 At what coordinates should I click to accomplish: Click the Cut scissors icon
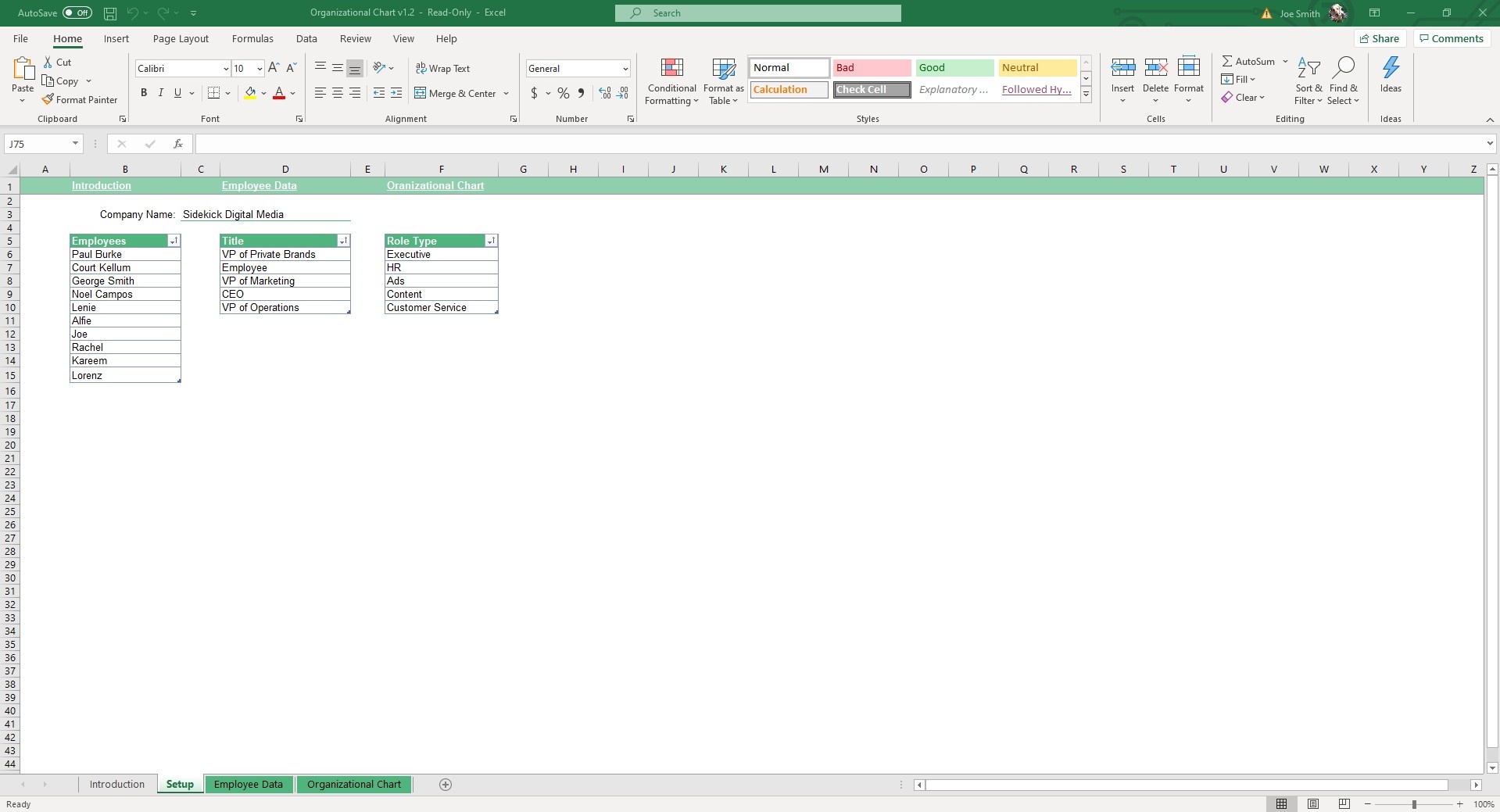point(48,62)
